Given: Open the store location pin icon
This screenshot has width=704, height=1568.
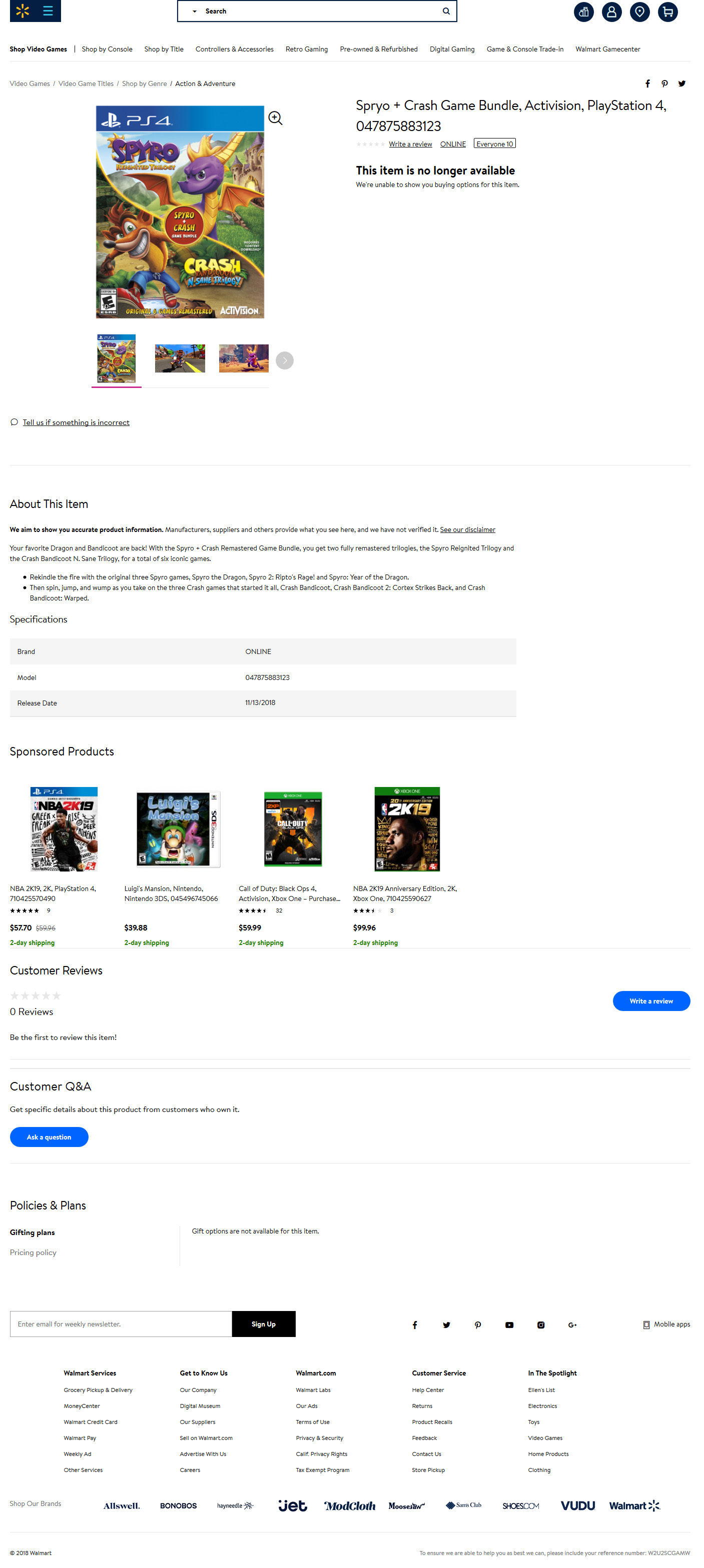Looking at the screenshot, I should coord(639,11).
